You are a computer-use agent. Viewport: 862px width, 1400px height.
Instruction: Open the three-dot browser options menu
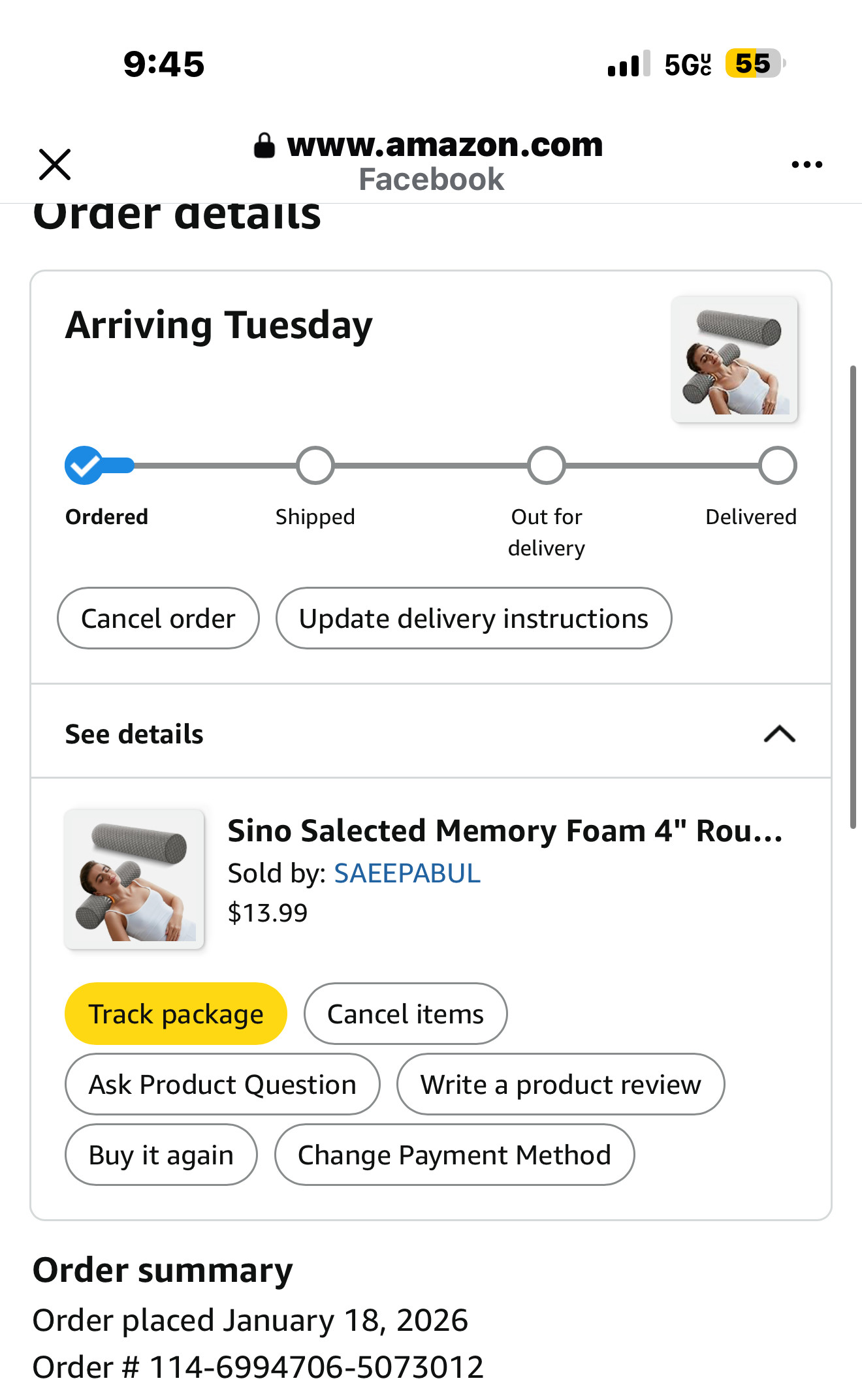click(806, 164)
